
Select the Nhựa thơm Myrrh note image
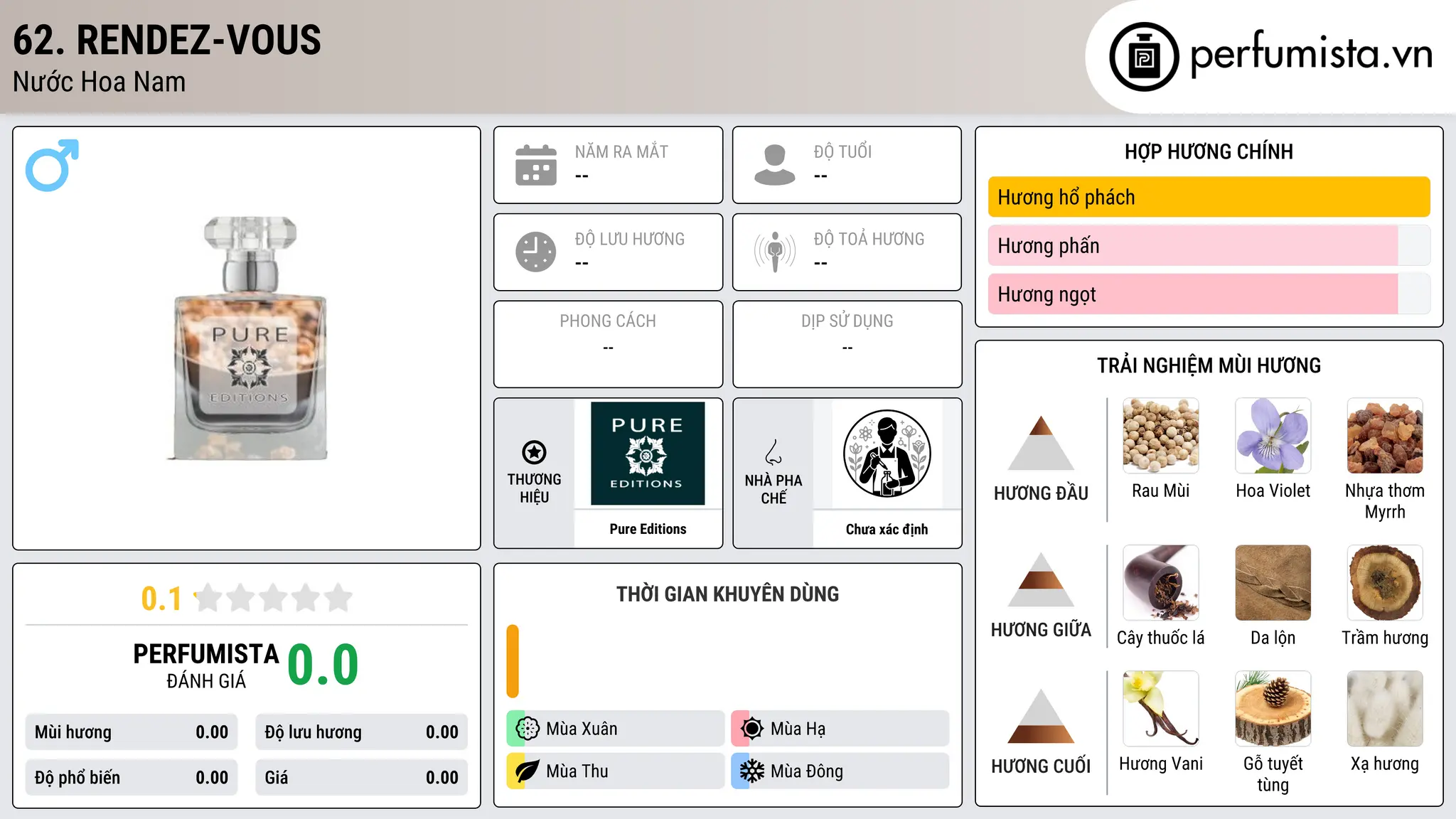pyautogui.click(x=1385, y=436)
